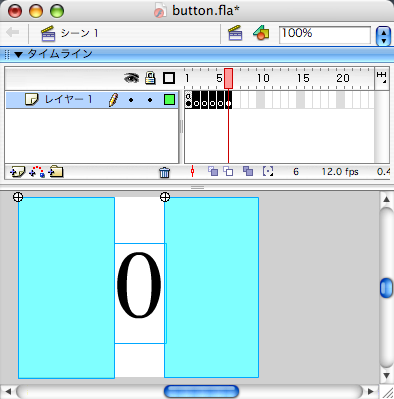Add a motion guide layer
The height and width of the screenshot is (399, 394).
click(x=37, y=172)
